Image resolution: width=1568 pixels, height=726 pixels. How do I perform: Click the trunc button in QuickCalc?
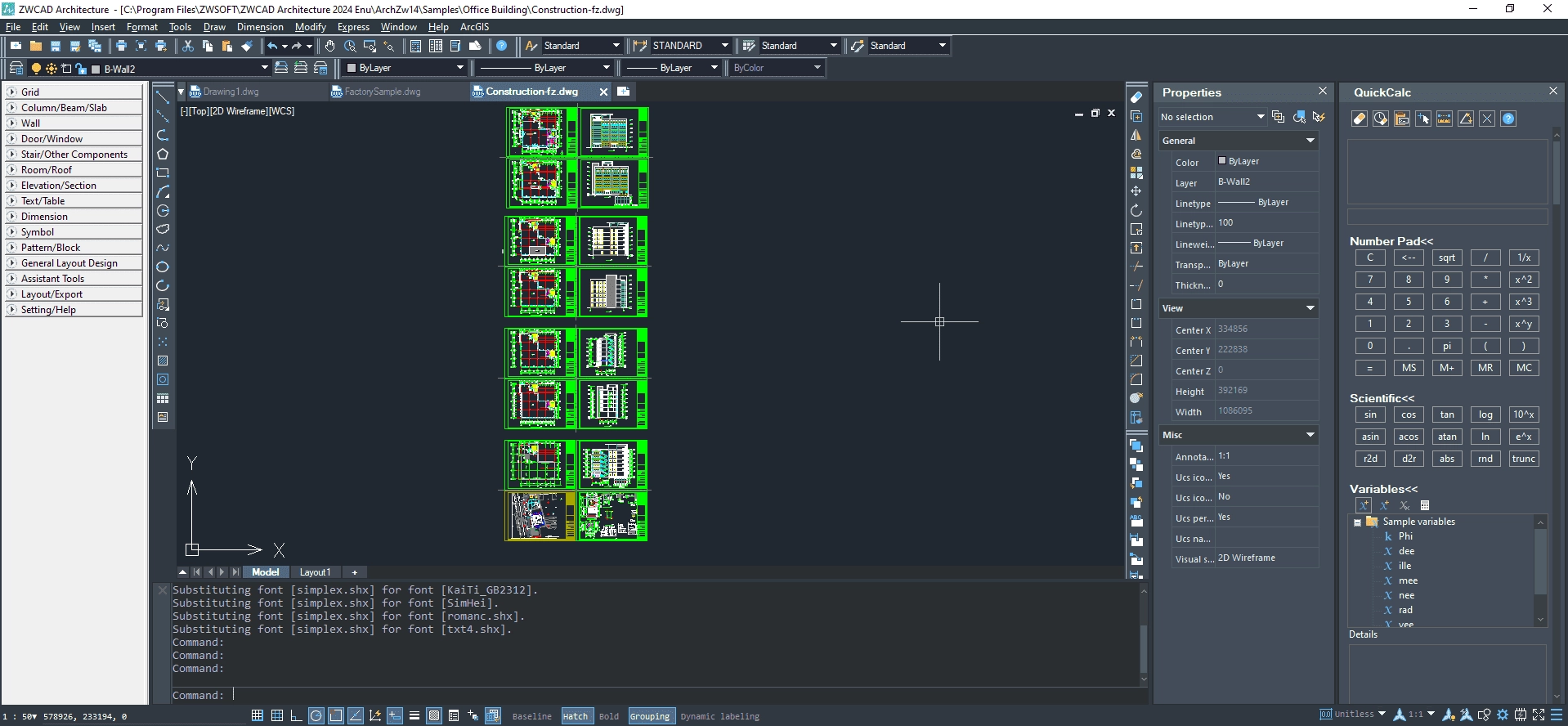(x=1524, y=459)
